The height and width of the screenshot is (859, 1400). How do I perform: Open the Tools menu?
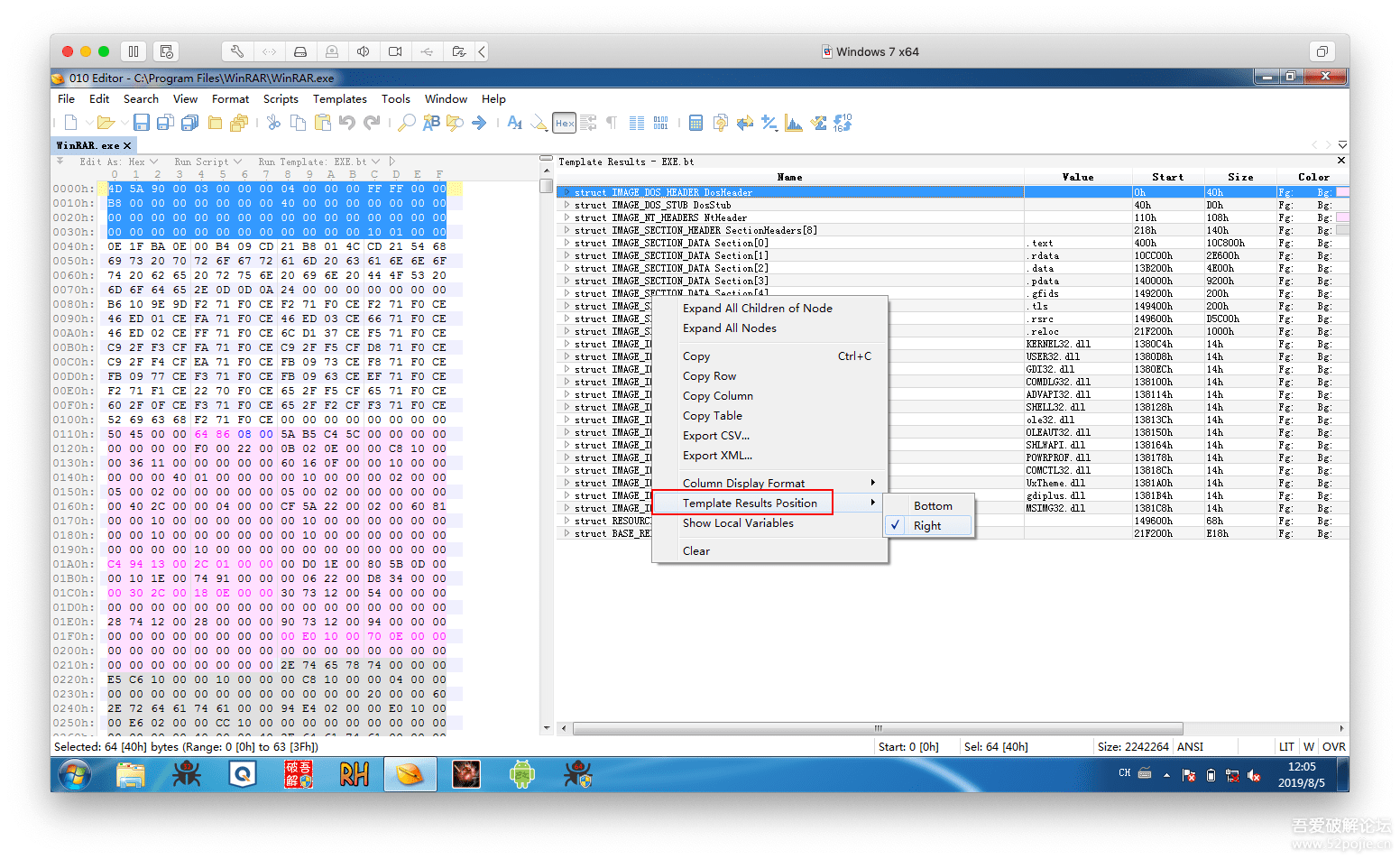tap(395, 99)
